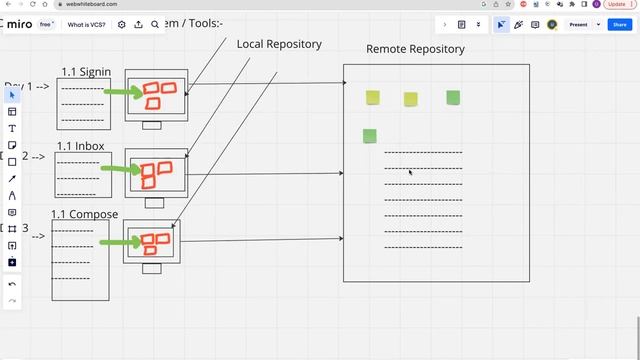The image size is (640, 360).
Task: Reload the page in the browser
Action: (33, 4)
